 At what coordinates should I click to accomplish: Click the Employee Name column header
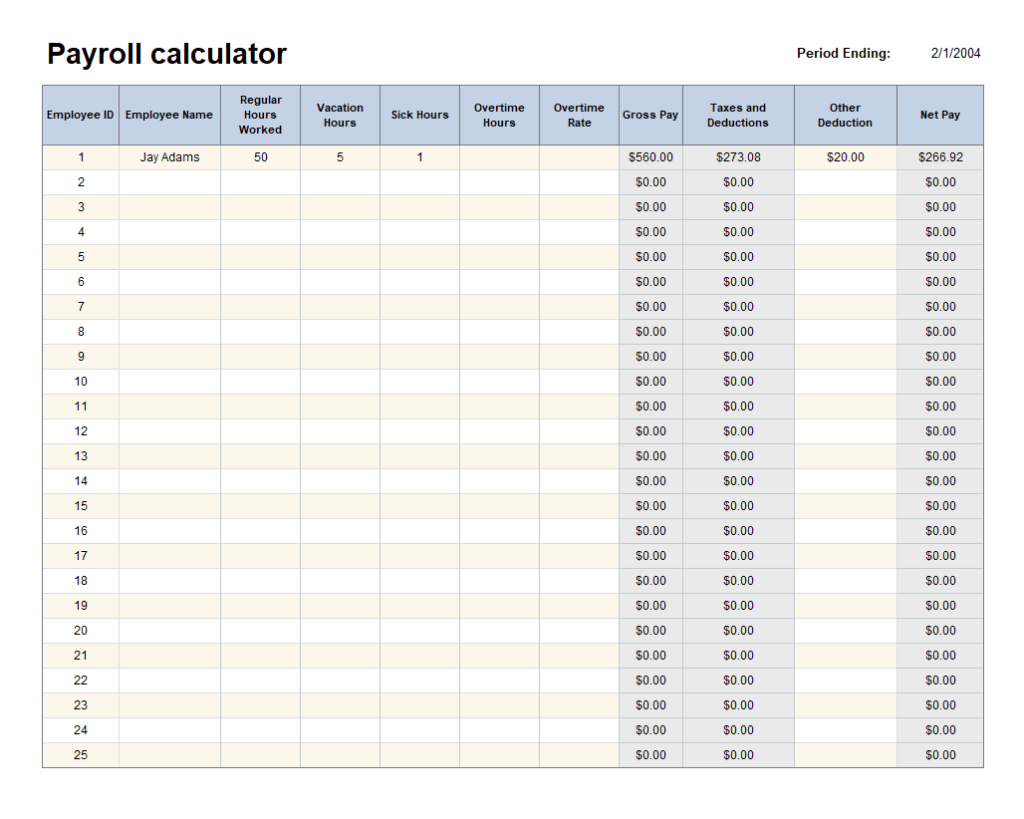169,115
